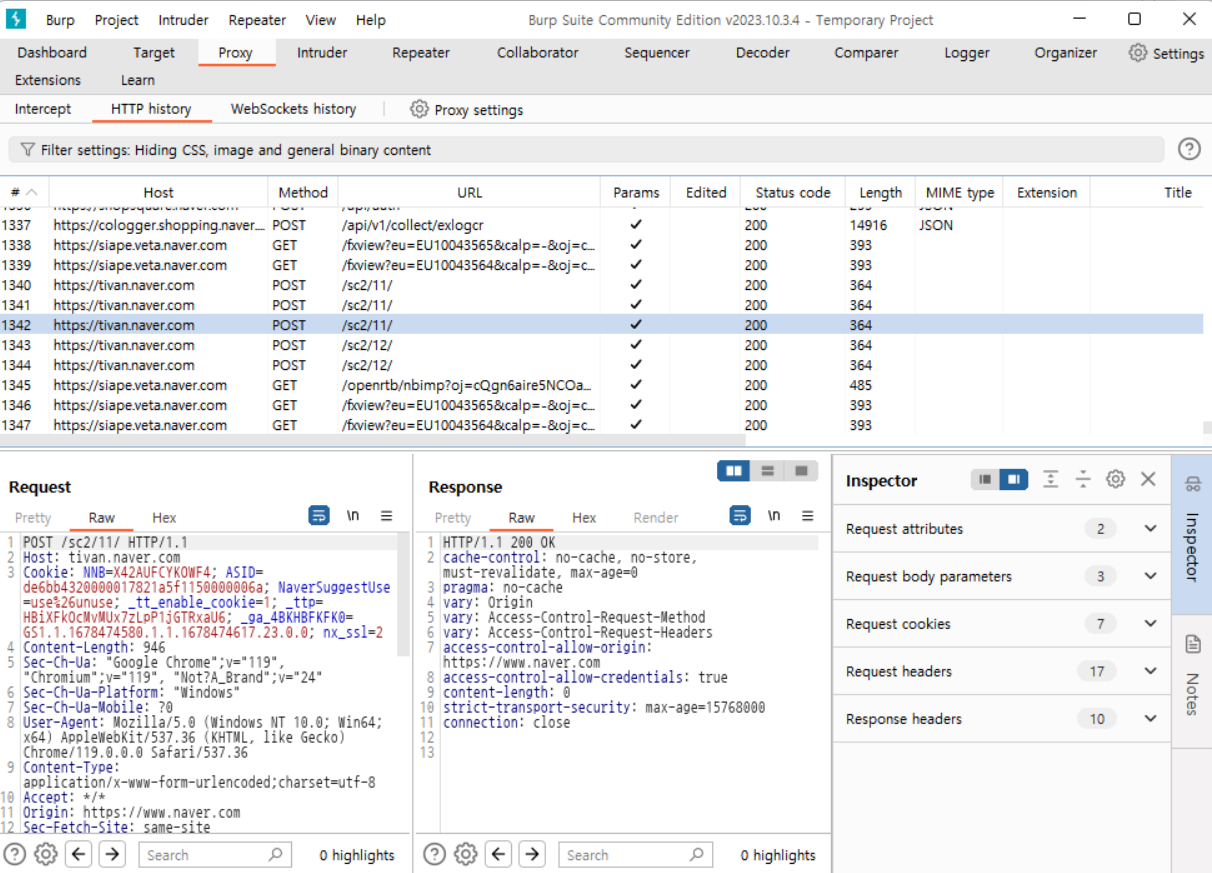Image resolution: width=1212 pixels, height=873 pixels.
Task: Go to next response search match
Action: pyautogui.click(x=532, y=854)
